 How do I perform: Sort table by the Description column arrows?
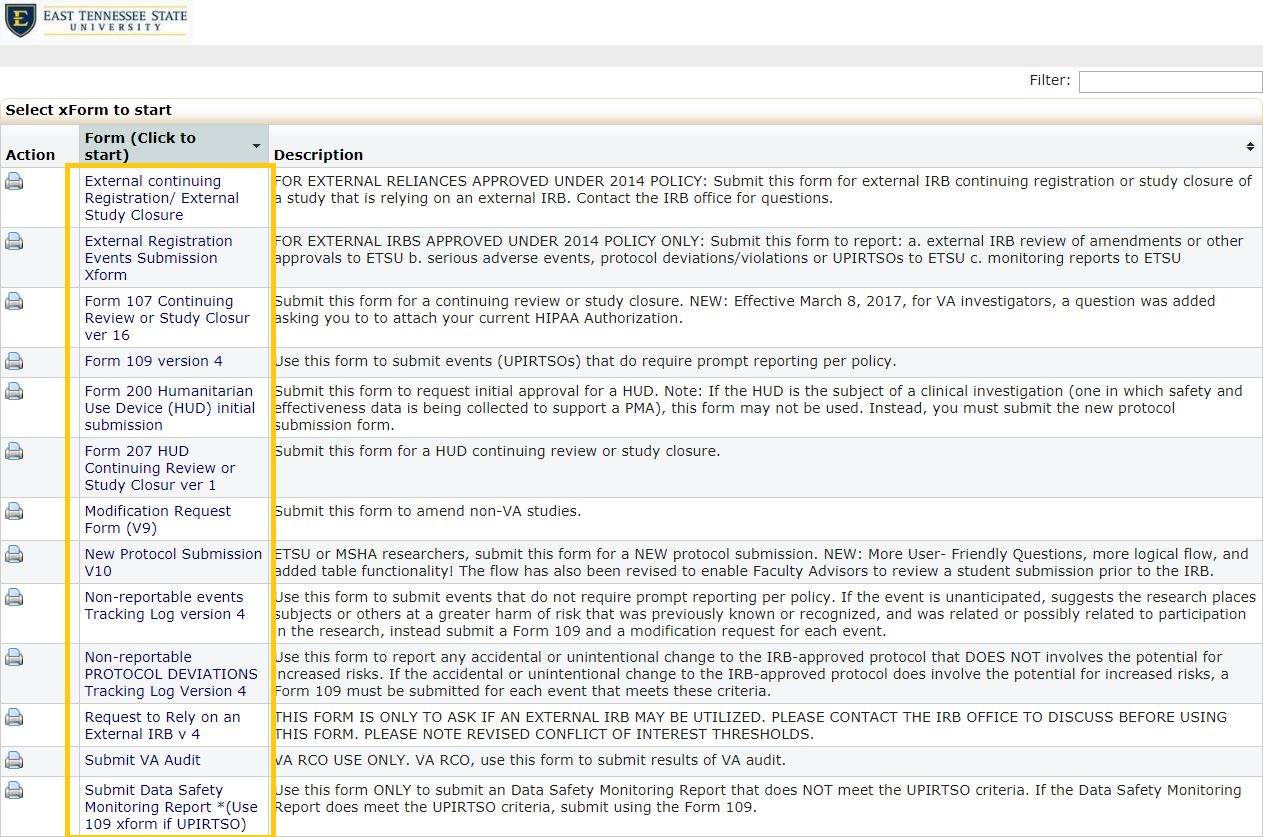click(1249, 147)
